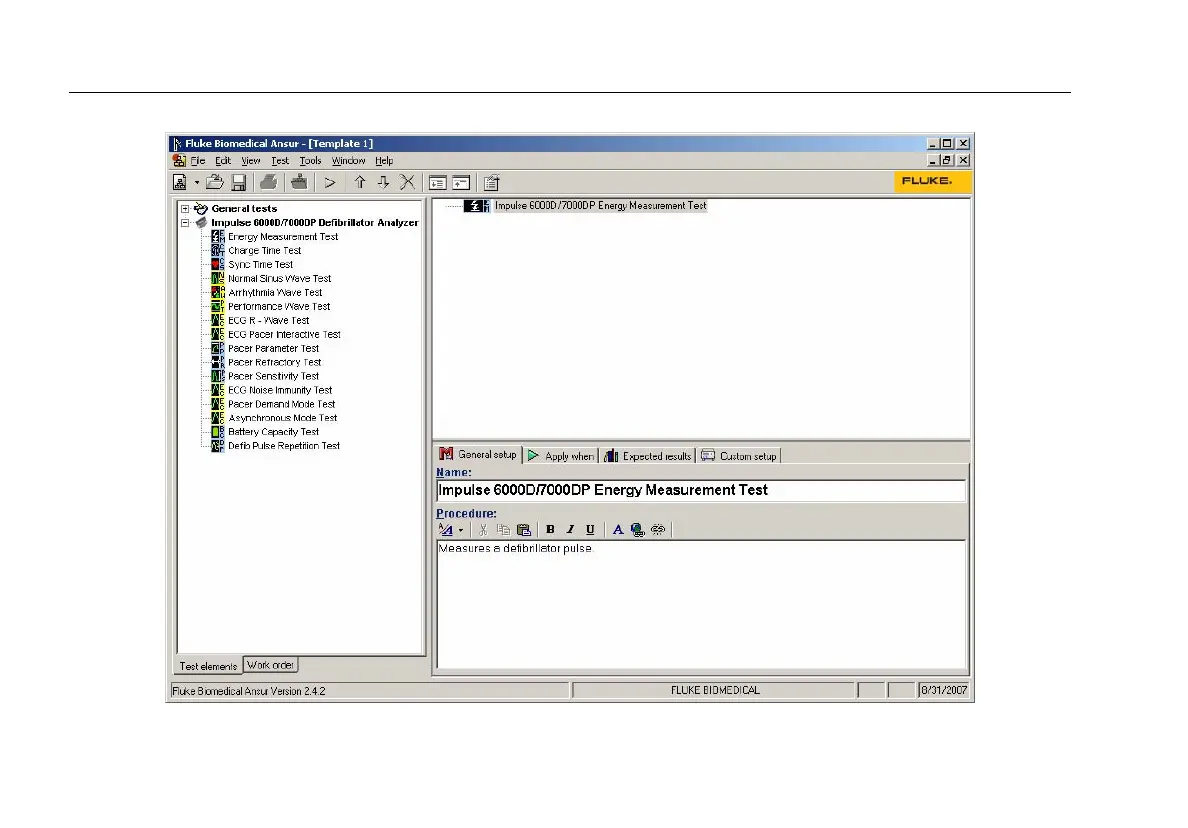Delete selected element with X icon

408,183
